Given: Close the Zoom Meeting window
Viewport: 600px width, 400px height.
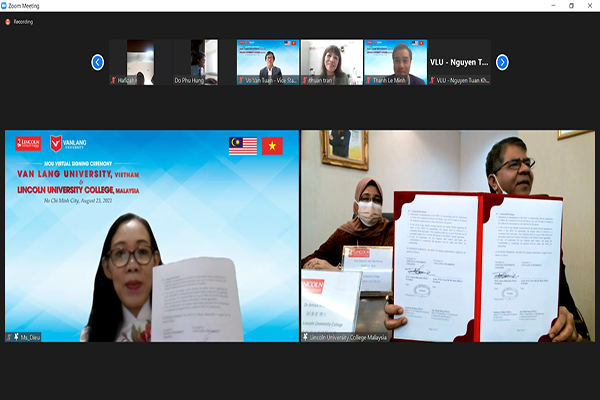Looking at the screenshot, I should tap(590, 6).
